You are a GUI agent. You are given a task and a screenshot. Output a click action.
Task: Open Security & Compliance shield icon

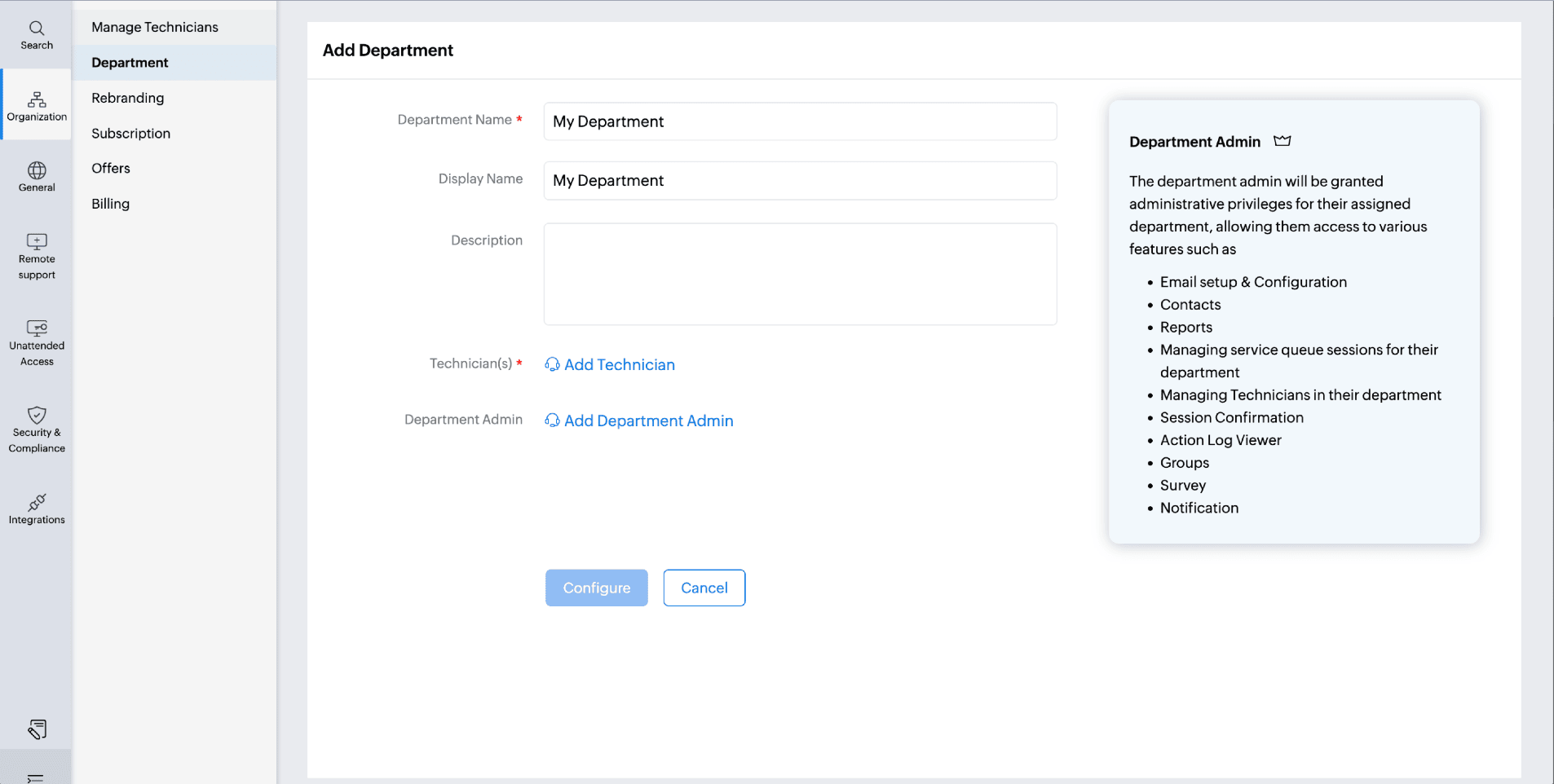point(37,429)
